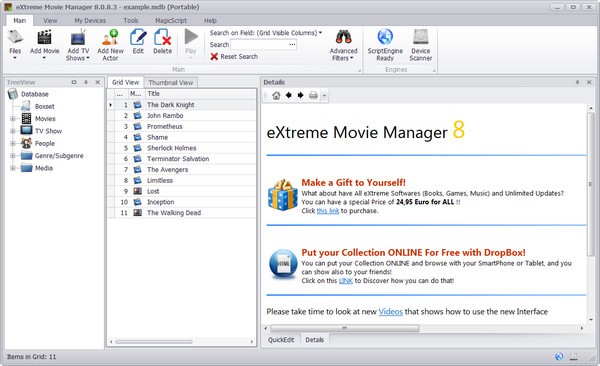Click the Edit toolbar icon
Screen dimensions: 600x366
coord(138,37)
